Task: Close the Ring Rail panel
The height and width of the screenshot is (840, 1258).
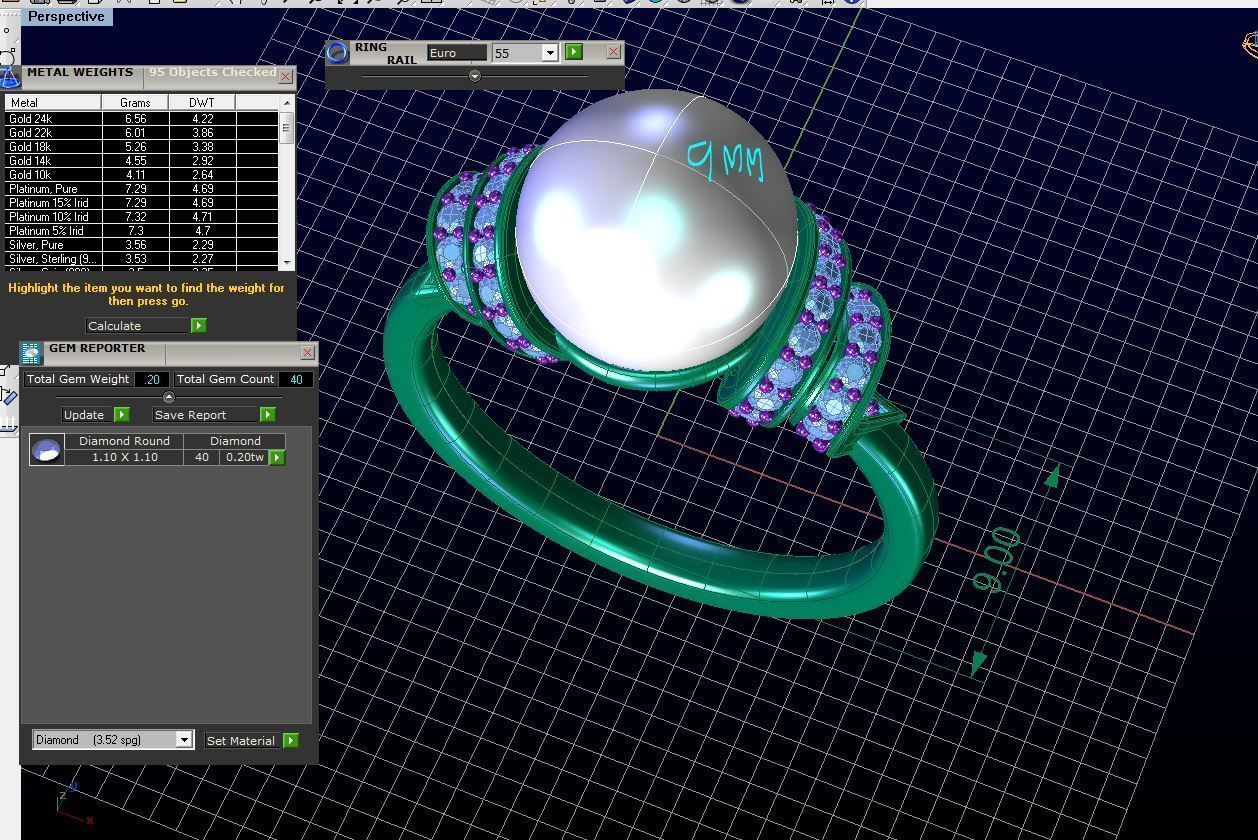Action: (614, 52)
